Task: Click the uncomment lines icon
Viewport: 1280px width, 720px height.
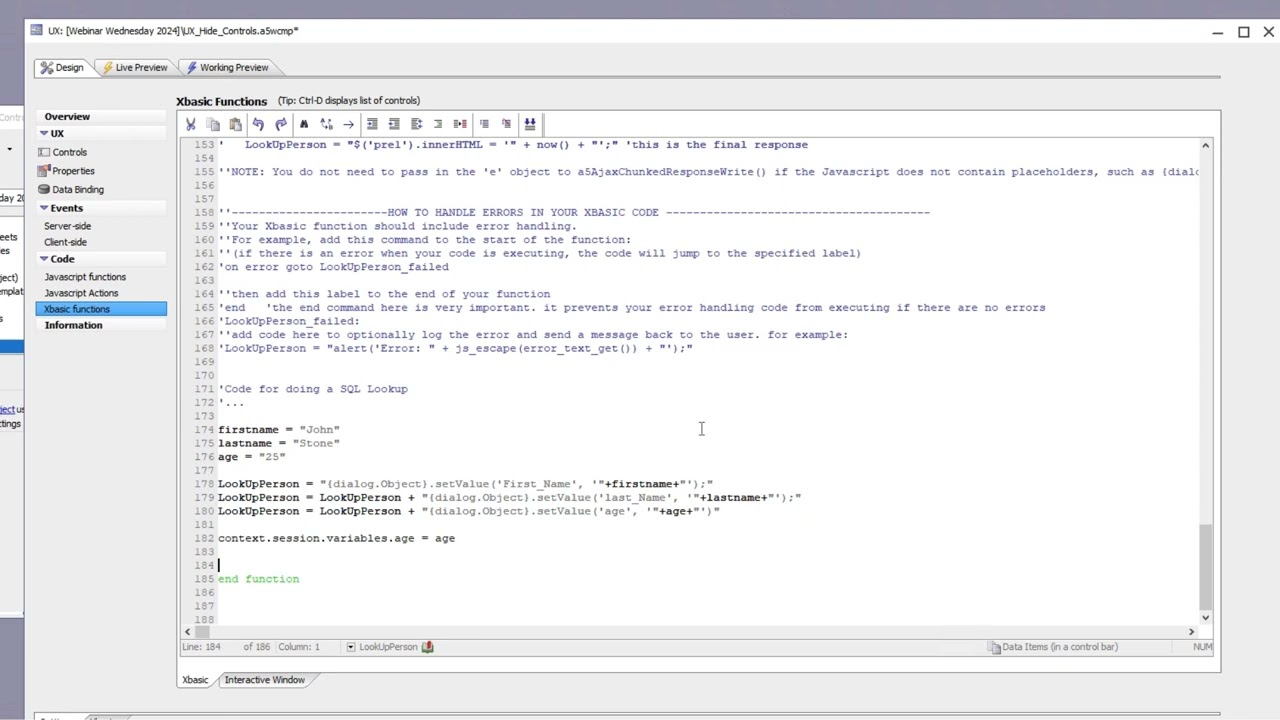Action: [x=507, y=124]
